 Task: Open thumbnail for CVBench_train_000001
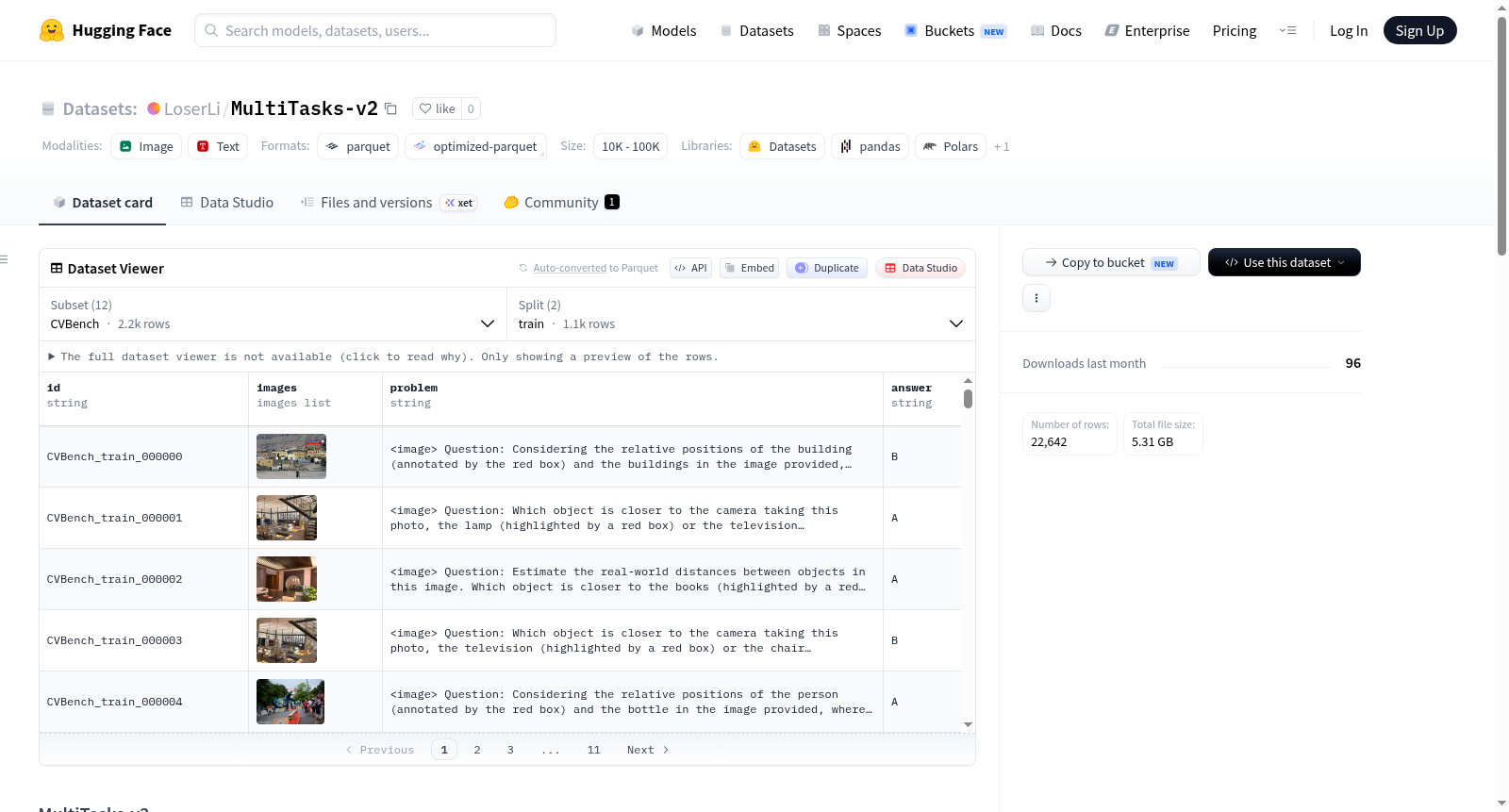click(x=287, y=518)
